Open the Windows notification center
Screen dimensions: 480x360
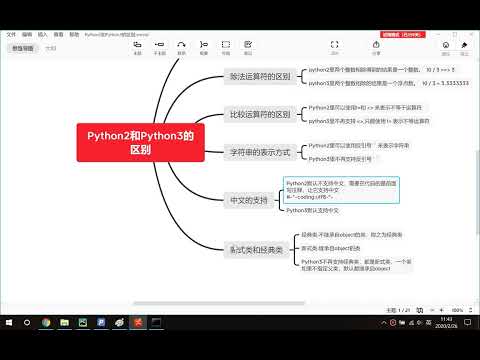pyautogui.click(x=468, y=323)
